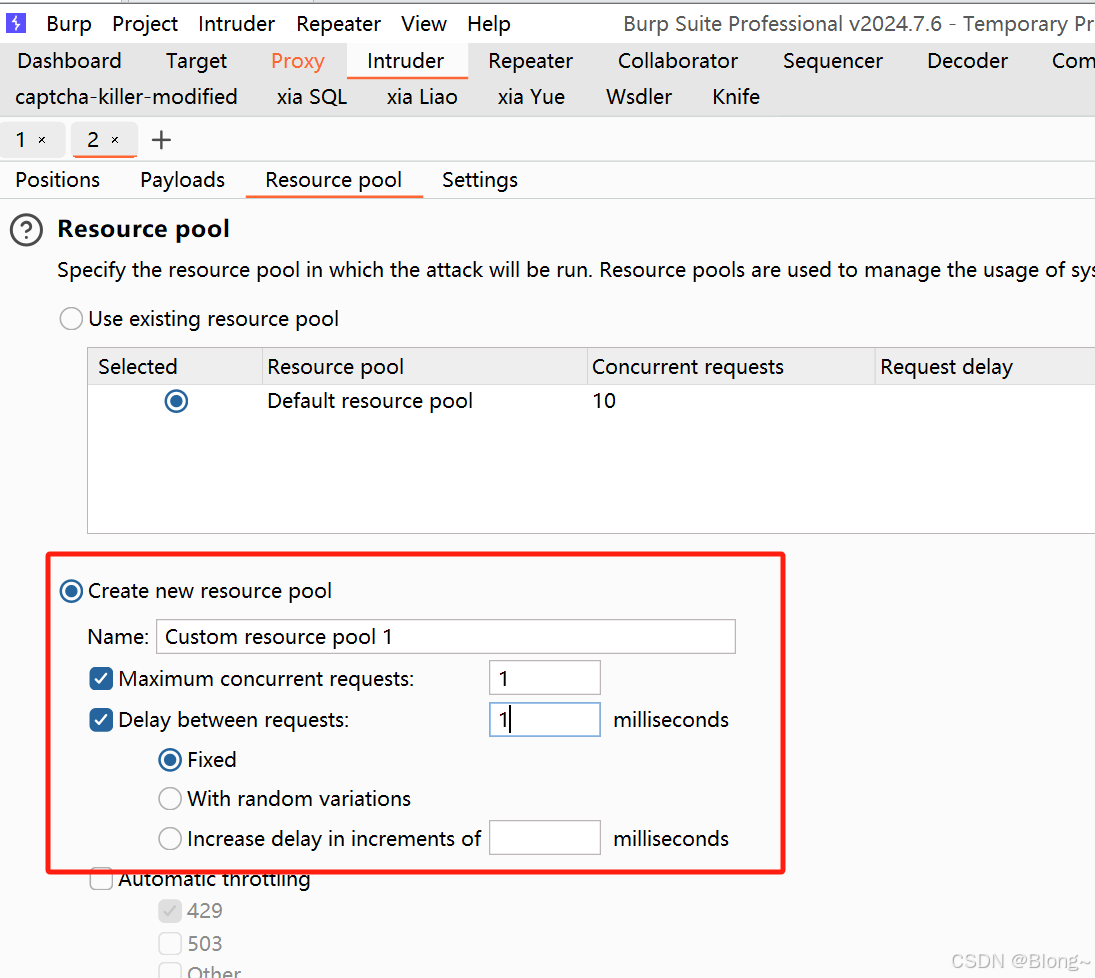Select the Resource pool sub-tab
1095x978 pixels.
pyautogui.click(x=334, y=180)
